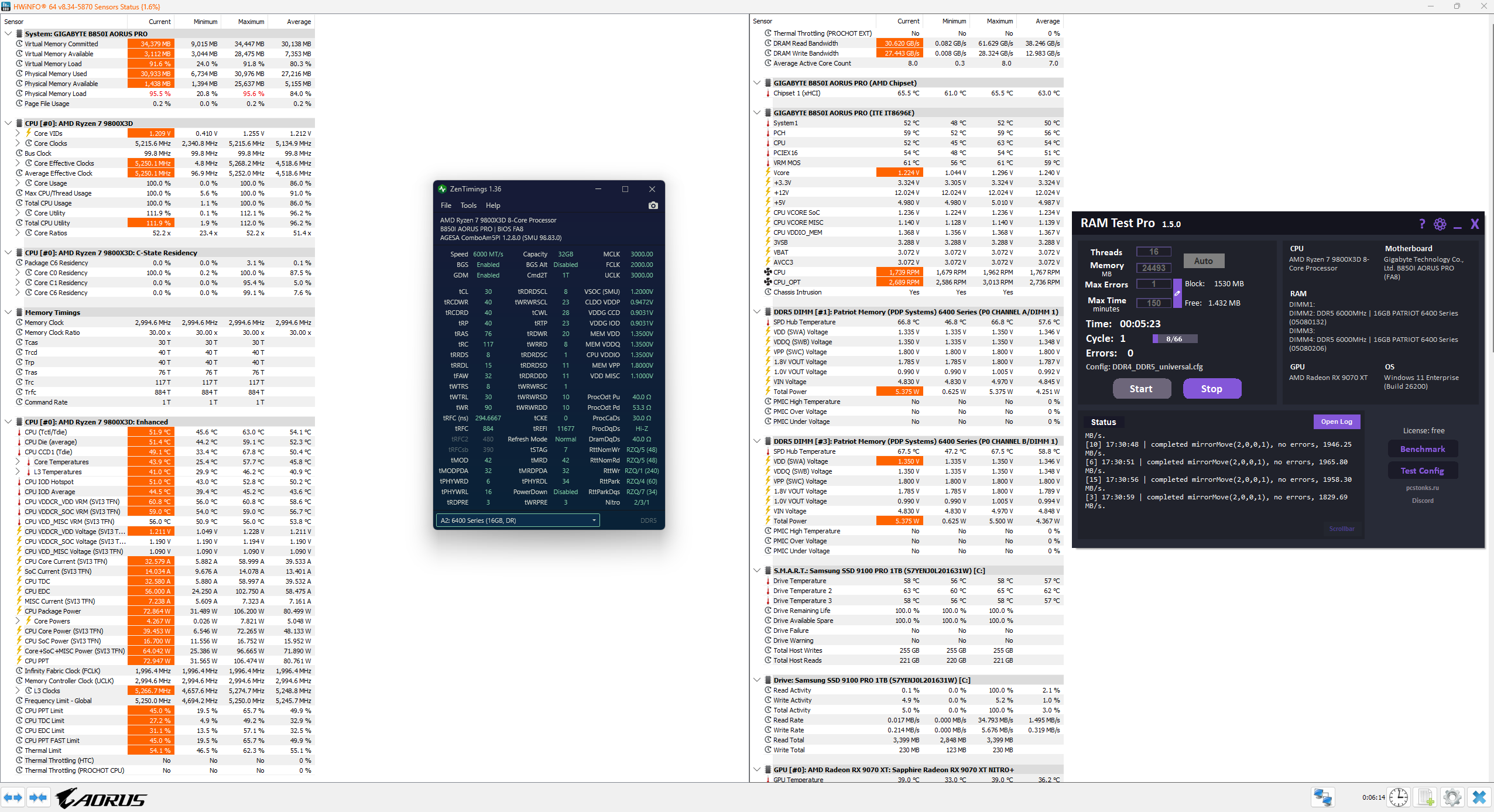Open HWiNFO sensor settings gear icon
Viewport: 1494px width, 812px height.
pos(1452,797)
